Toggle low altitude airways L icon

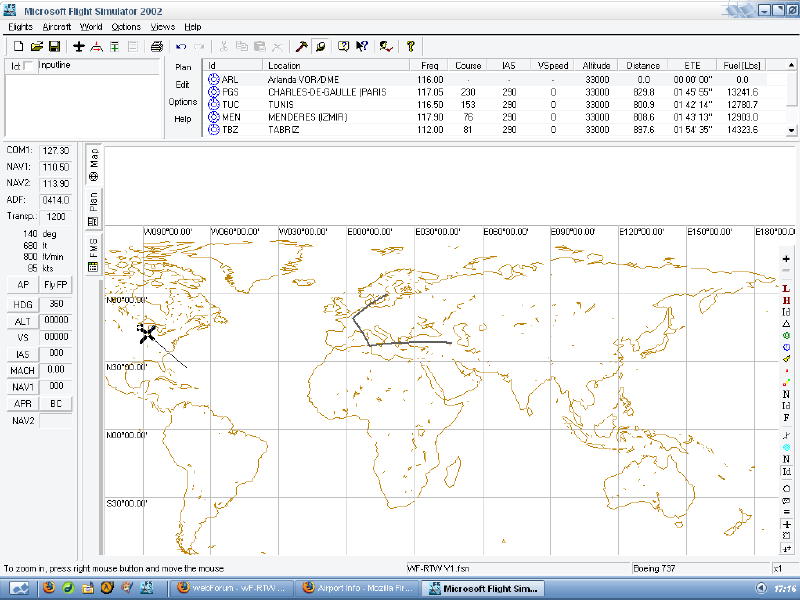[x=786, y=289]
